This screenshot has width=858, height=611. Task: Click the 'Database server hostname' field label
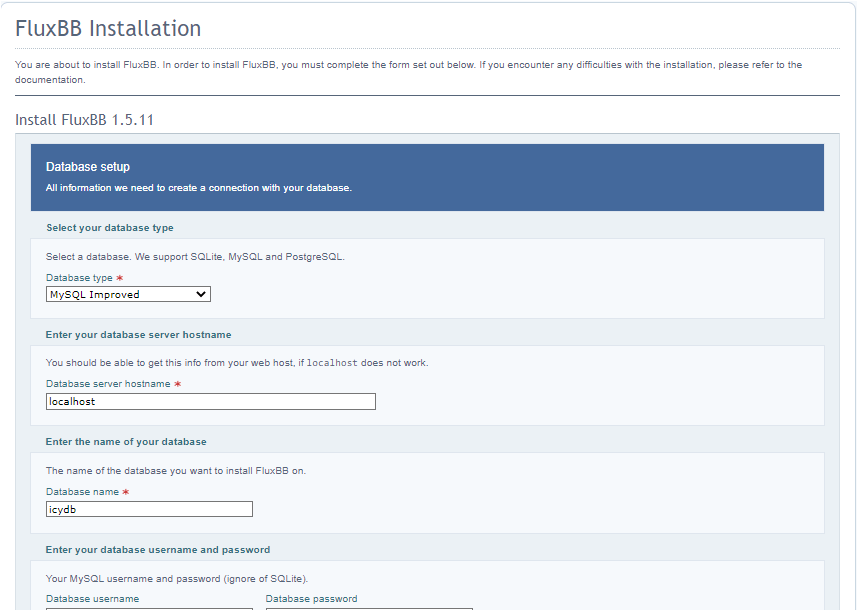coord(108,384)
